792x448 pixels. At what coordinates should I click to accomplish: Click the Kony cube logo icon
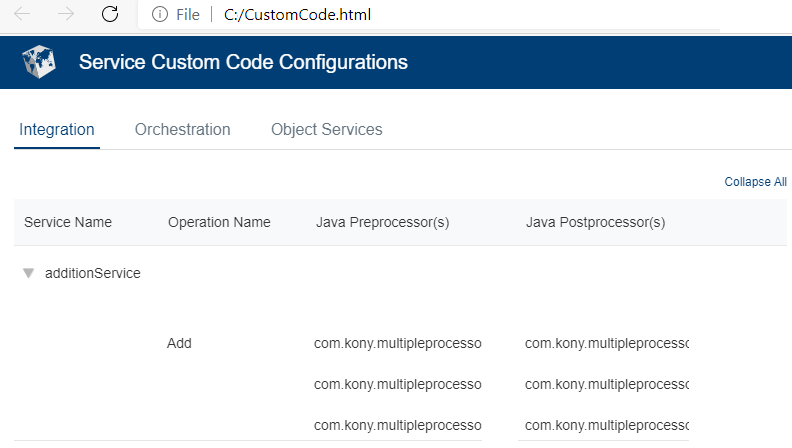40,62
